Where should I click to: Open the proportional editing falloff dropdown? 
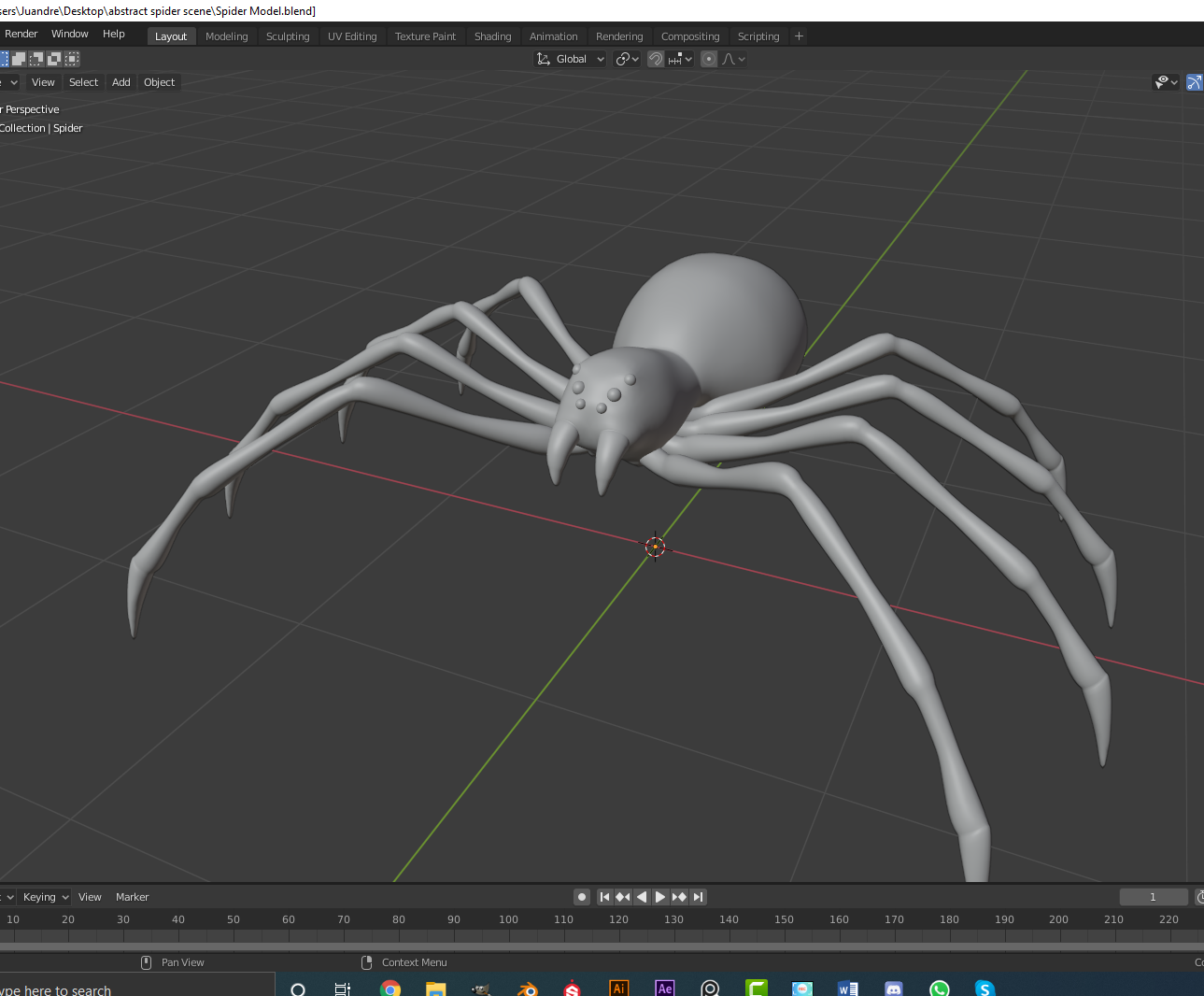(x=734, y=58)
